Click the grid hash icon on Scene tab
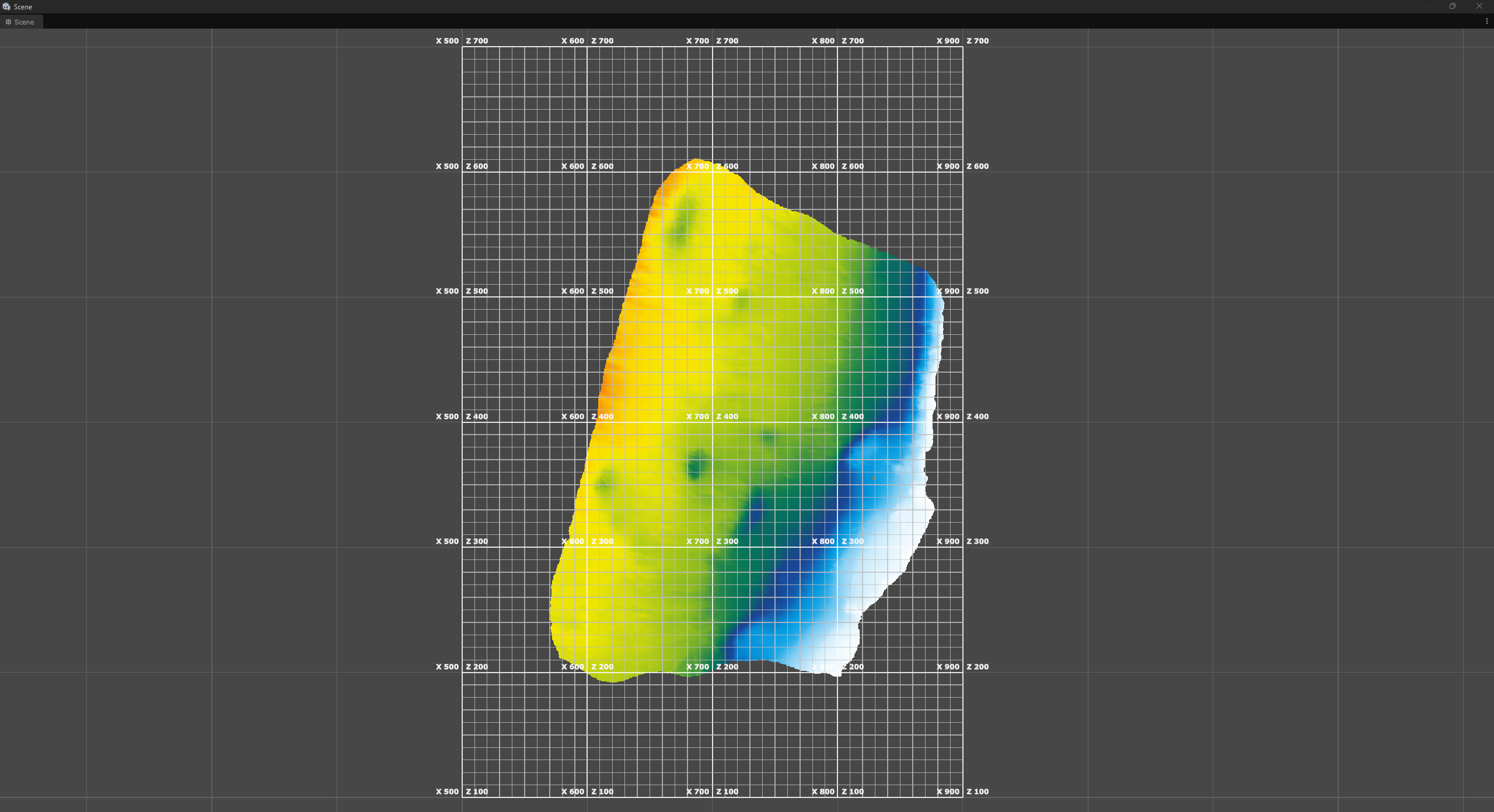Viewport: 1494px width, 812px height. 8,22
